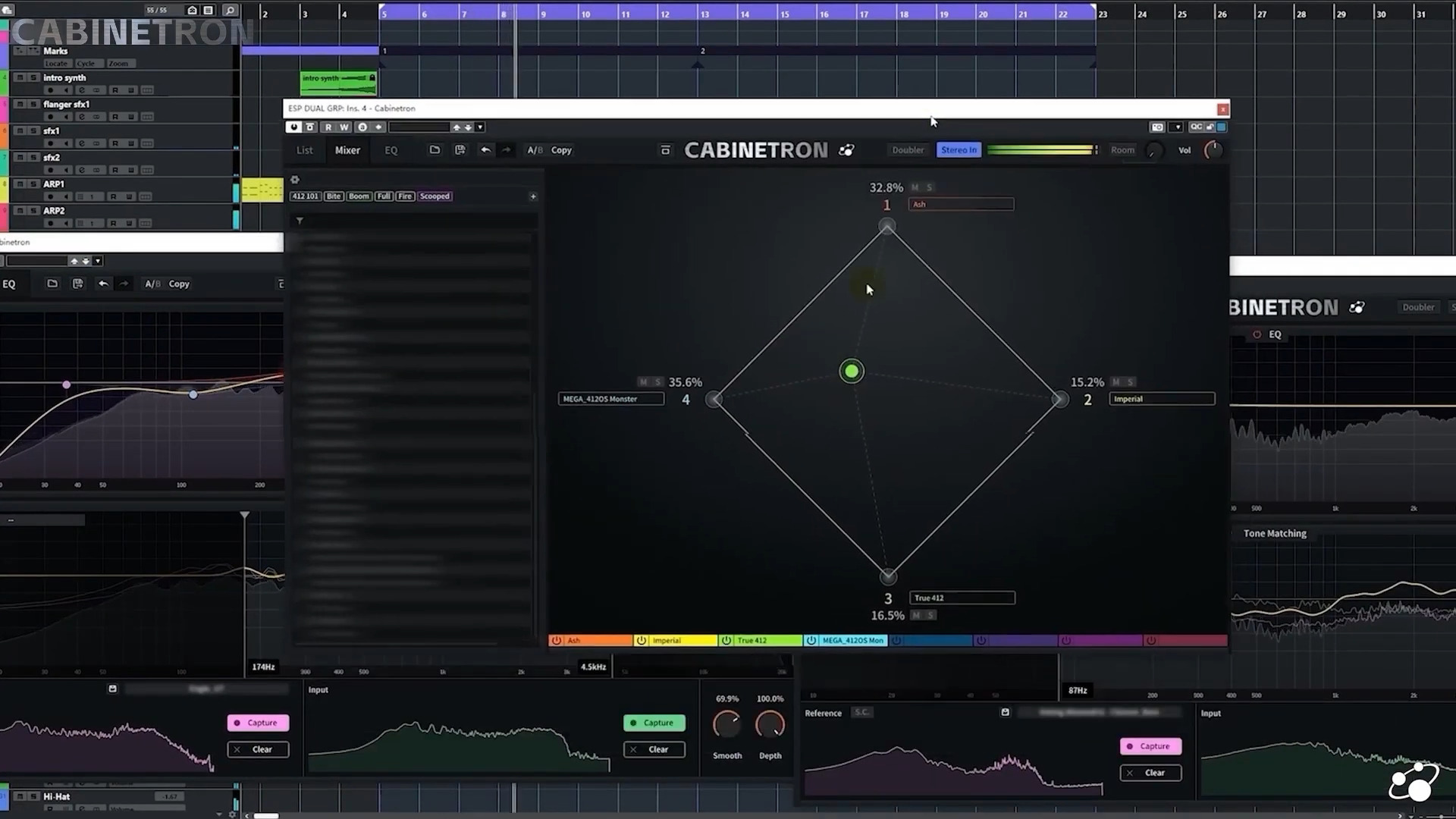This screenshot has width=1456, height=819.
Task: Clear the captured Tone Matching reference
Action: [1150, 772]
